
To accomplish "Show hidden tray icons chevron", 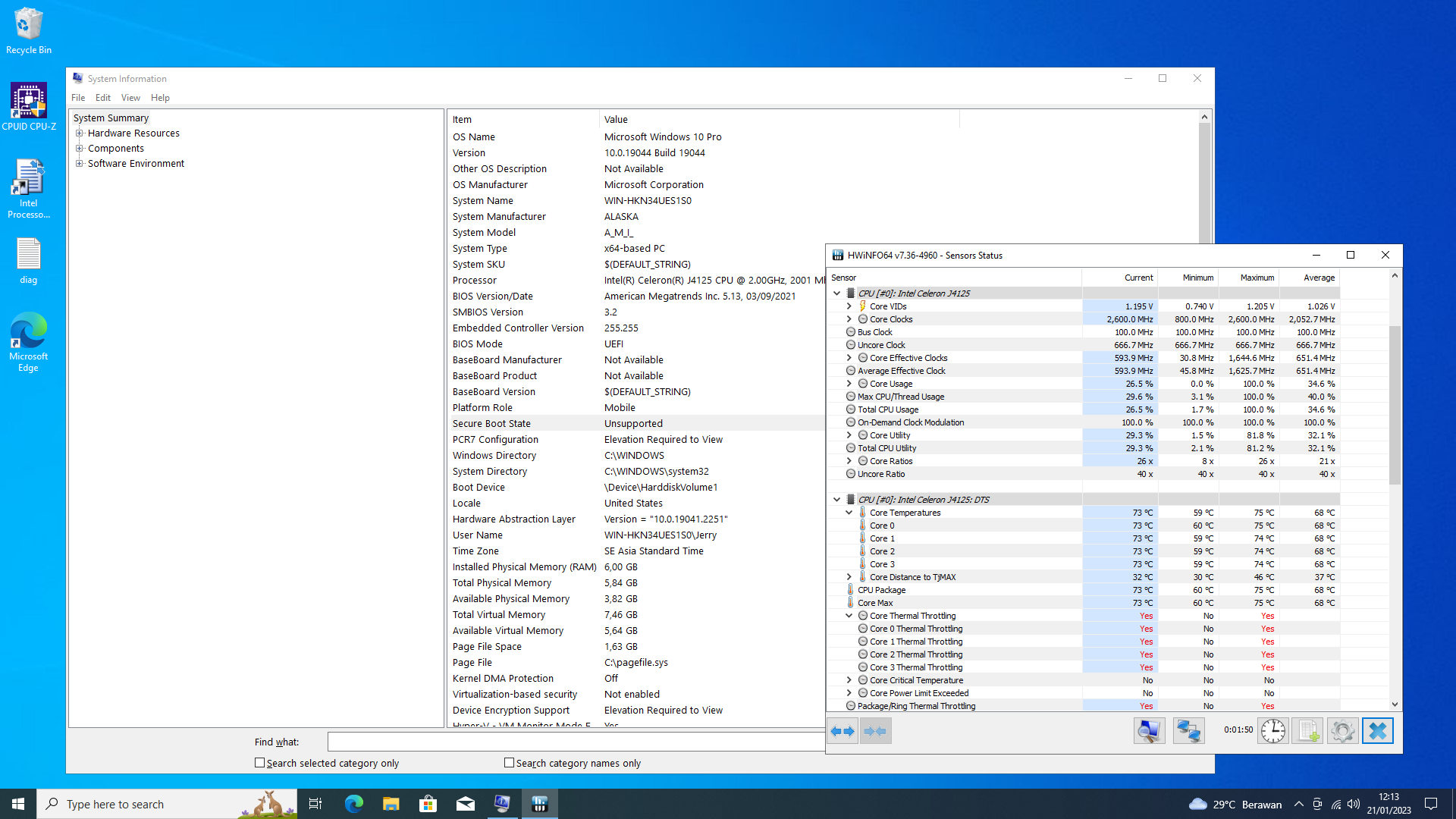I will tap(1298, 804).
